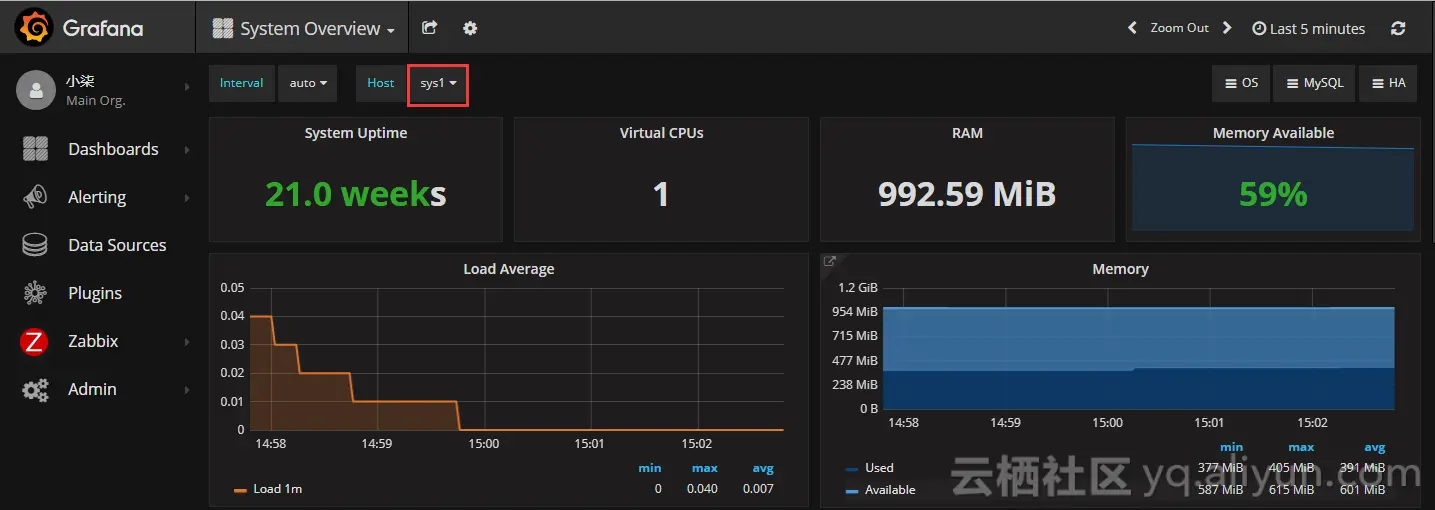Shift time range forward with right arrow
Screen dimensions: 1435x510
point(1227,28)
